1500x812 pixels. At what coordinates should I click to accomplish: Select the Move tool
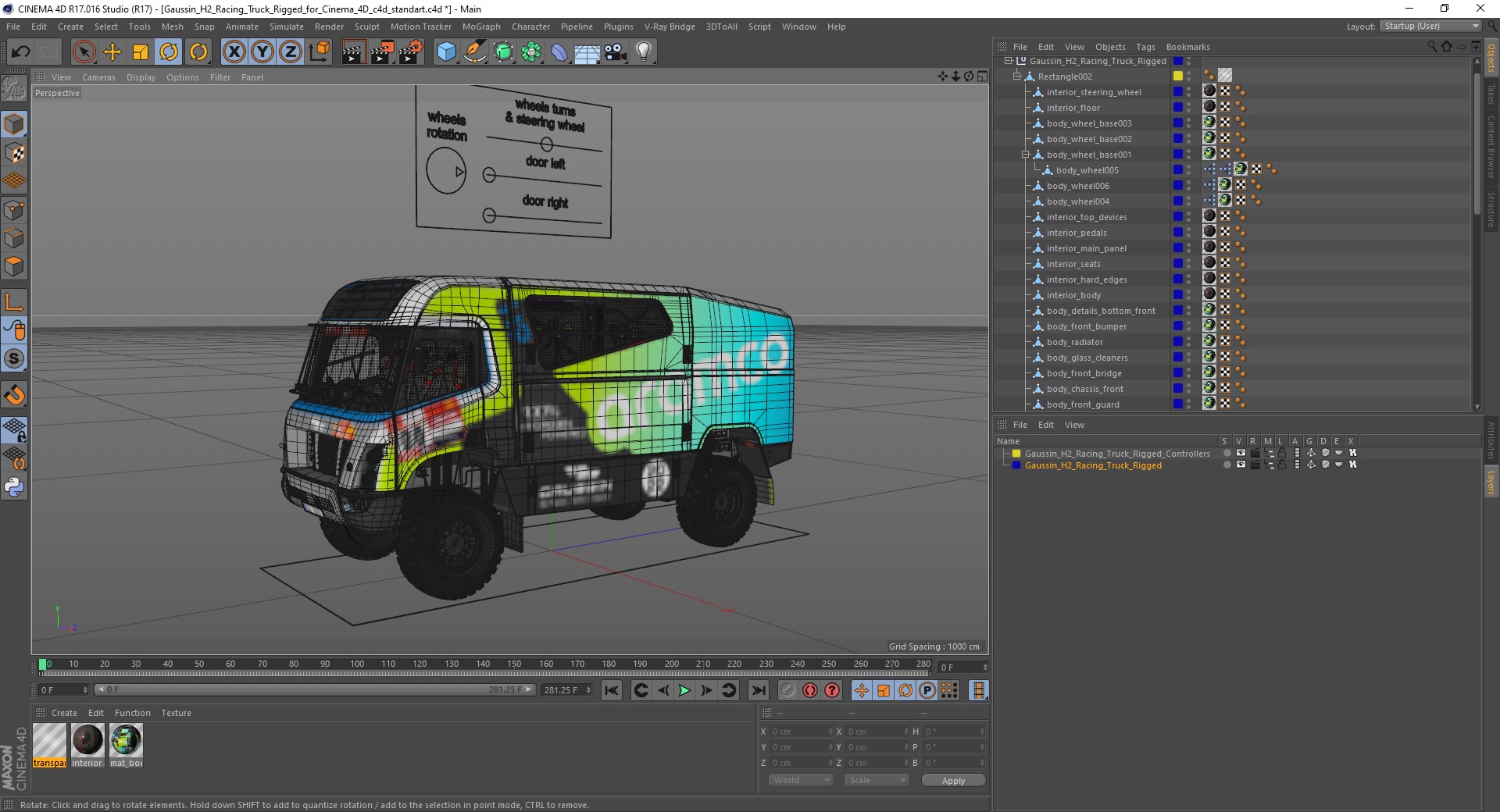[x=112, y=52]
